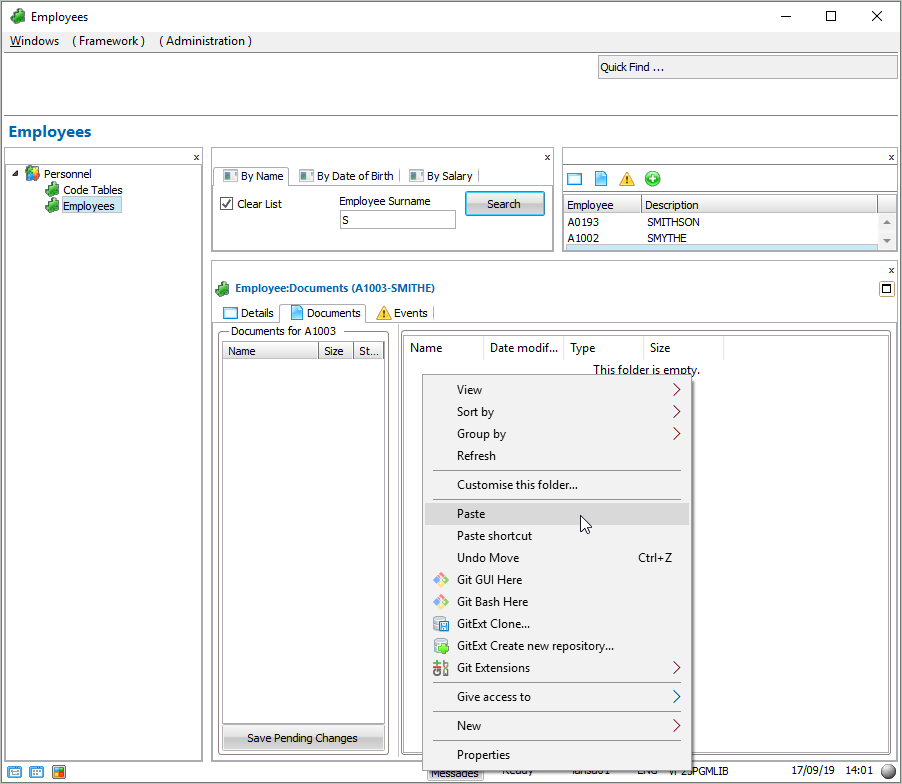Click the green plus add icon
902x784 pixels.
tap(652, 179)
